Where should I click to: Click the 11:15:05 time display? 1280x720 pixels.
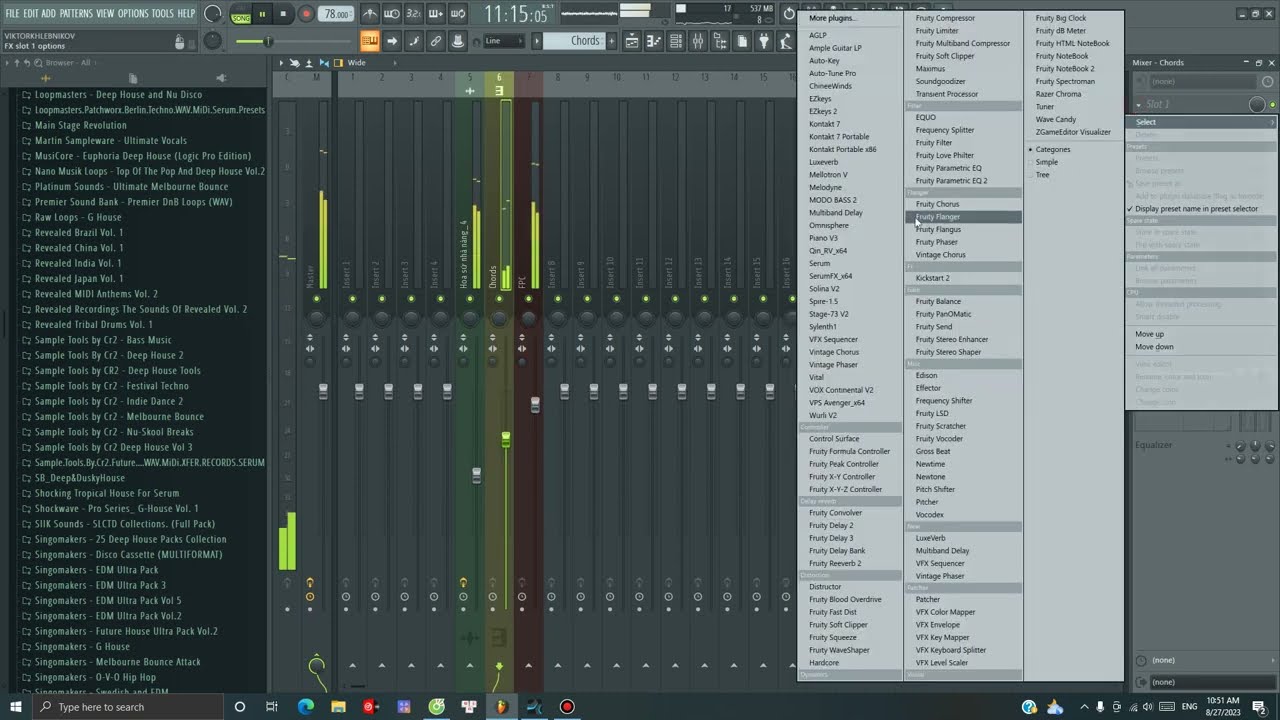tap(516, 15)
